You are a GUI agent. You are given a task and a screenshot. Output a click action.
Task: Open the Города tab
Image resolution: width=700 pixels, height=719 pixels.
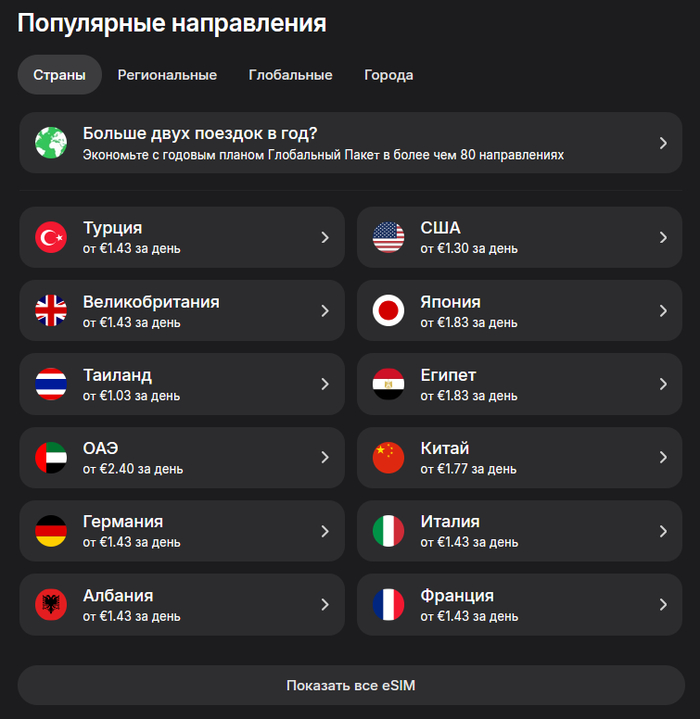[x=389, y=75]
